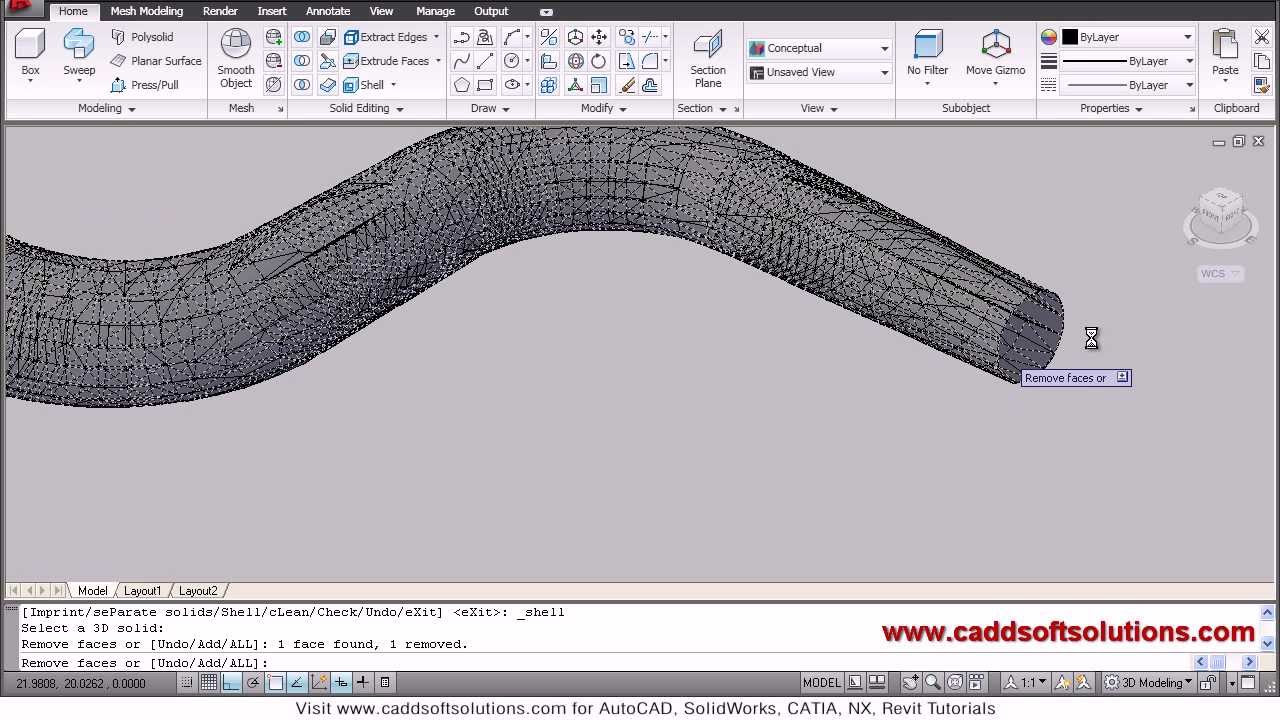Select the Sweep tool
Viewport: 1280px width, 720px height.
tap(79, 55)
